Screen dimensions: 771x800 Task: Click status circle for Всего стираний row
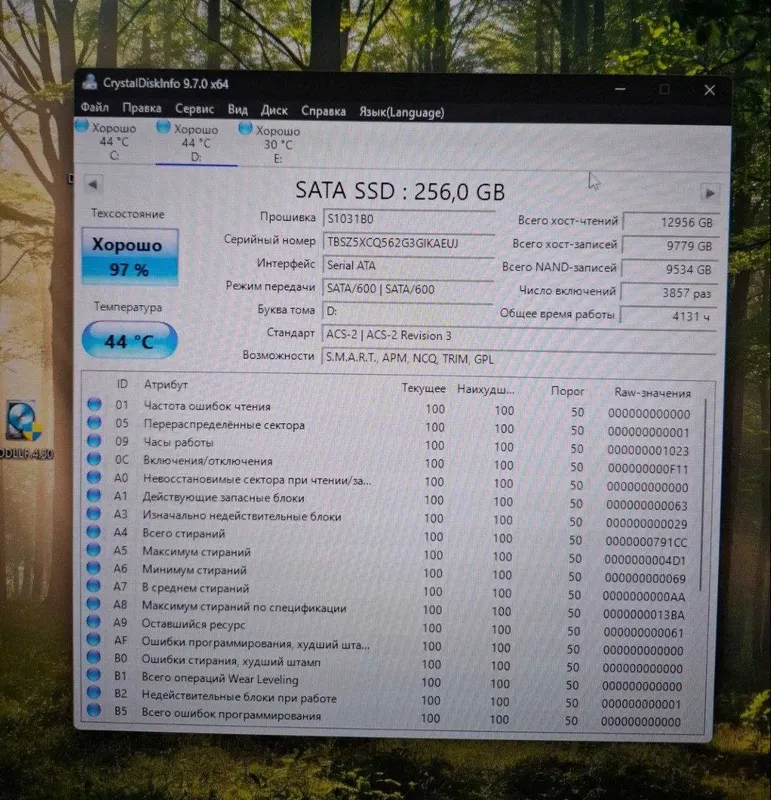(x=94, y=532)
